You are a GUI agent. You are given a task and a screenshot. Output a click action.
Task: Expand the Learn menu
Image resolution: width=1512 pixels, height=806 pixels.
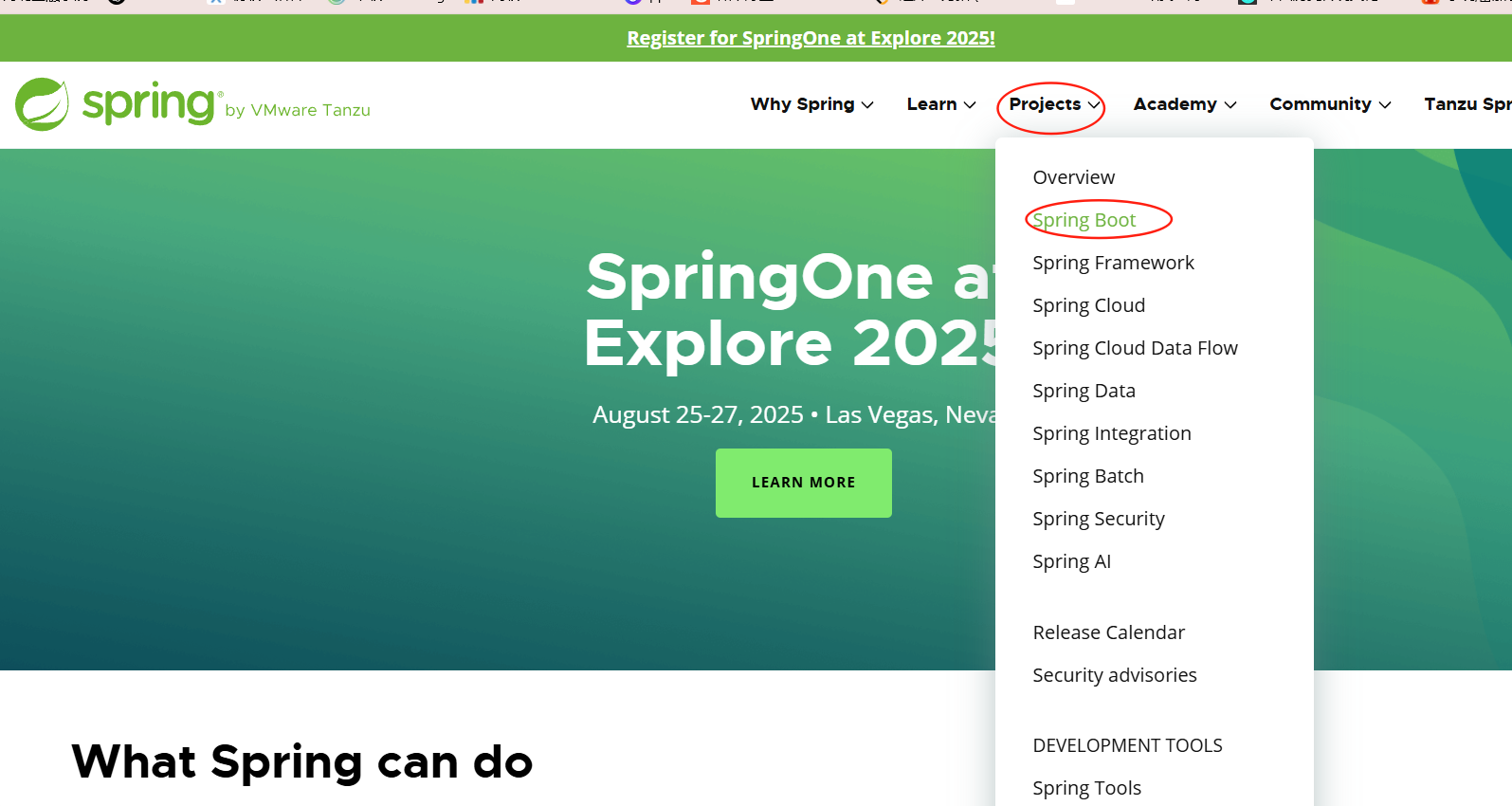click(941, 104)
